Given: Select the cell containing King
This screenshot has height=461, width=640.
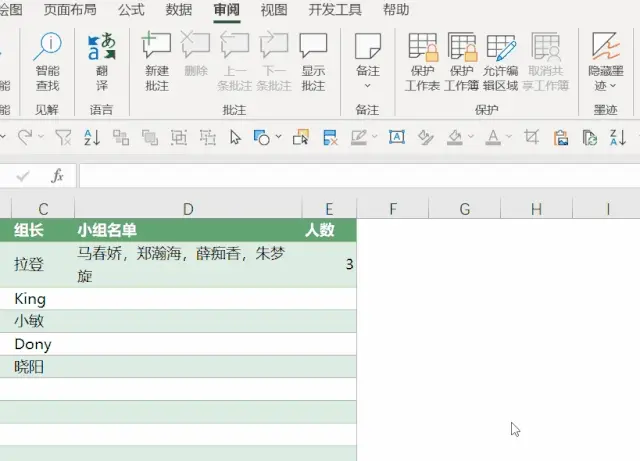Looking at the screenshot, I should pos(43,299).
